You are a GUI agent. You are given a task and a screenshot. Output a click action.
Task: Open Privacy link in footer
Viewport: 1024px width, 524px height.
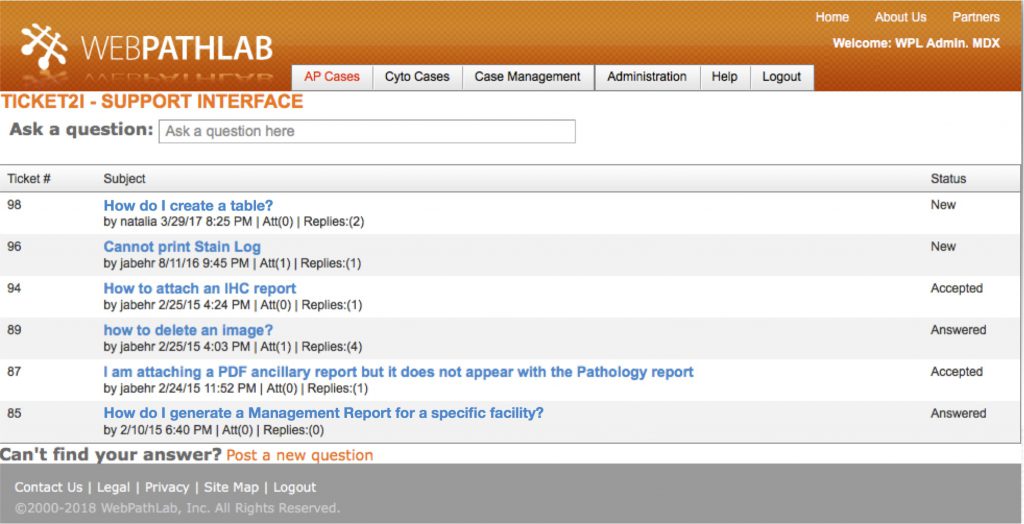pyautogui.click(x=167, y=487)
